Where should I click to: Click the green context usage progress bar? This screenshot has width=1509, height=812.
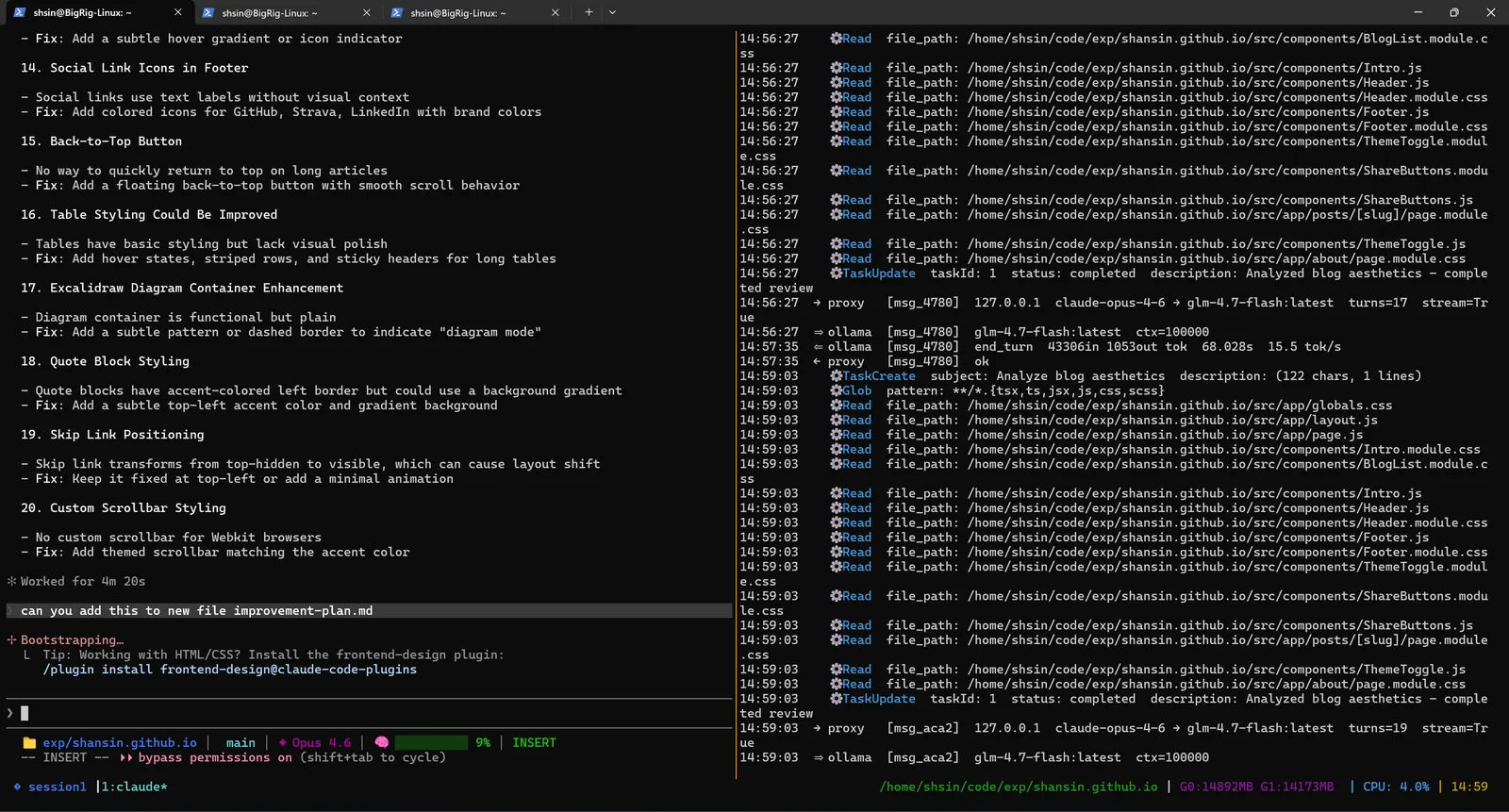coord(431,743)
